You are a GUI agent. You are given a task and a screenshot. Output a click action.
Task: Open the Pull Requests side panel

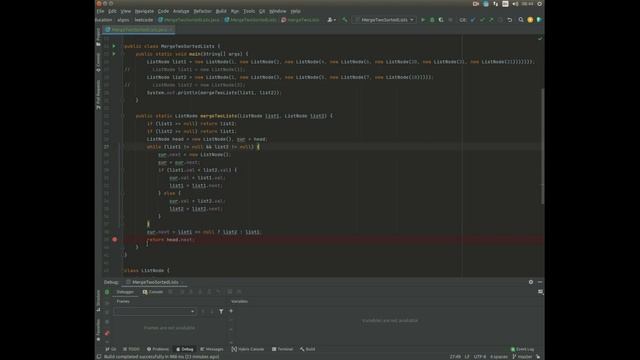coord(98,95)
